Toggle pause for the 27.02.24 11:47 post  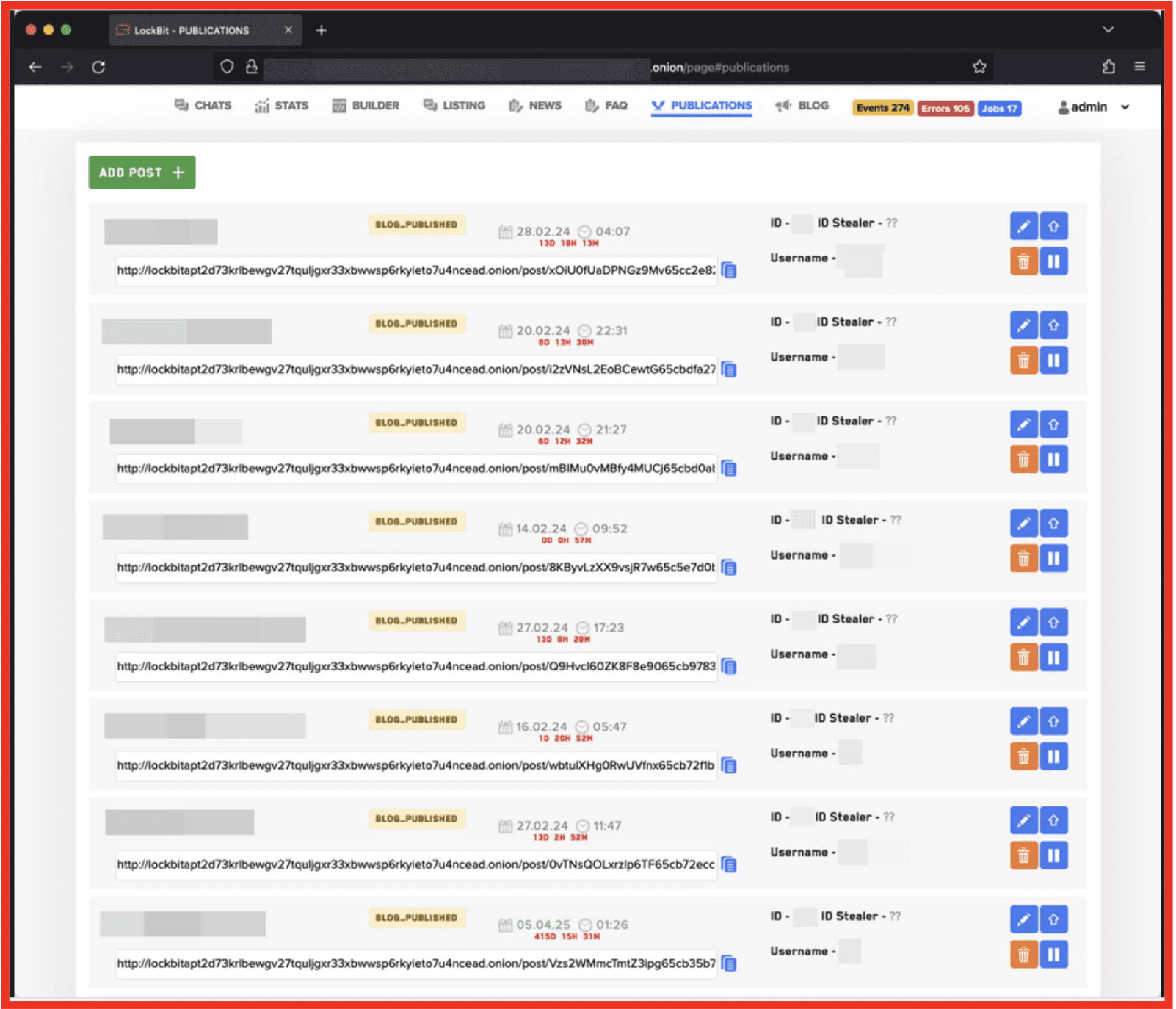click(1053, 856)
